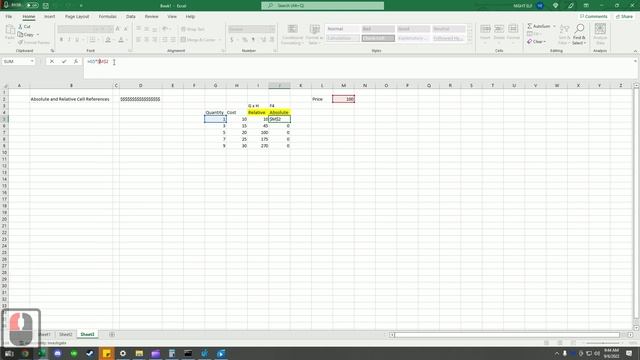The width and height of the screenshot is (640, 360).
Task: Switch to the Insert ribbon tab
Action: (49, 17)
